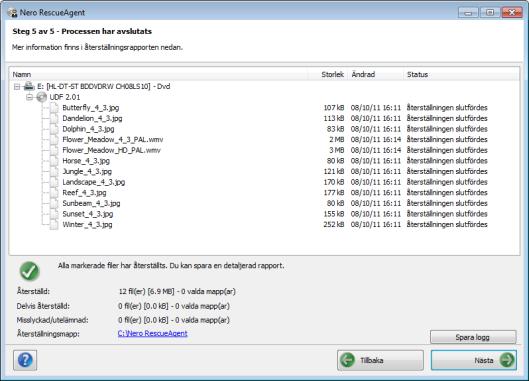
Task: Click the 08/10/11 16:11 date of Horse_4_3.jpg
Action: [376, 161]
